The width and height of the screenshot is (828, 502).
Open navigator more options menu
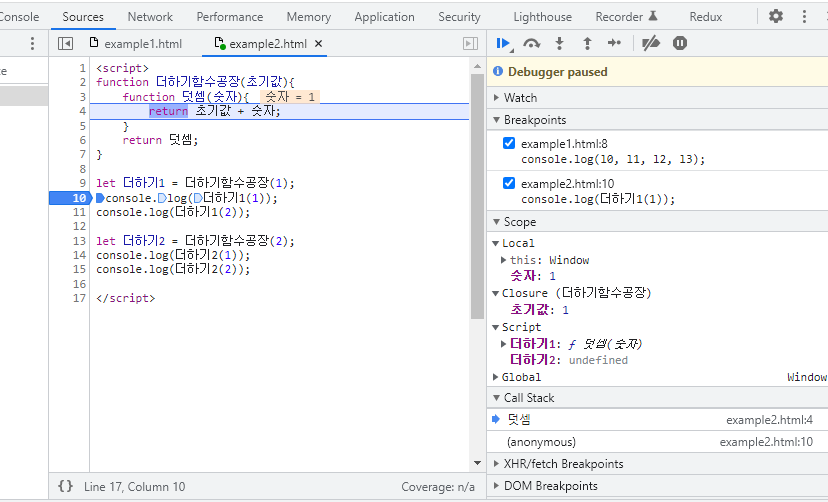click(x=32, y=43)
